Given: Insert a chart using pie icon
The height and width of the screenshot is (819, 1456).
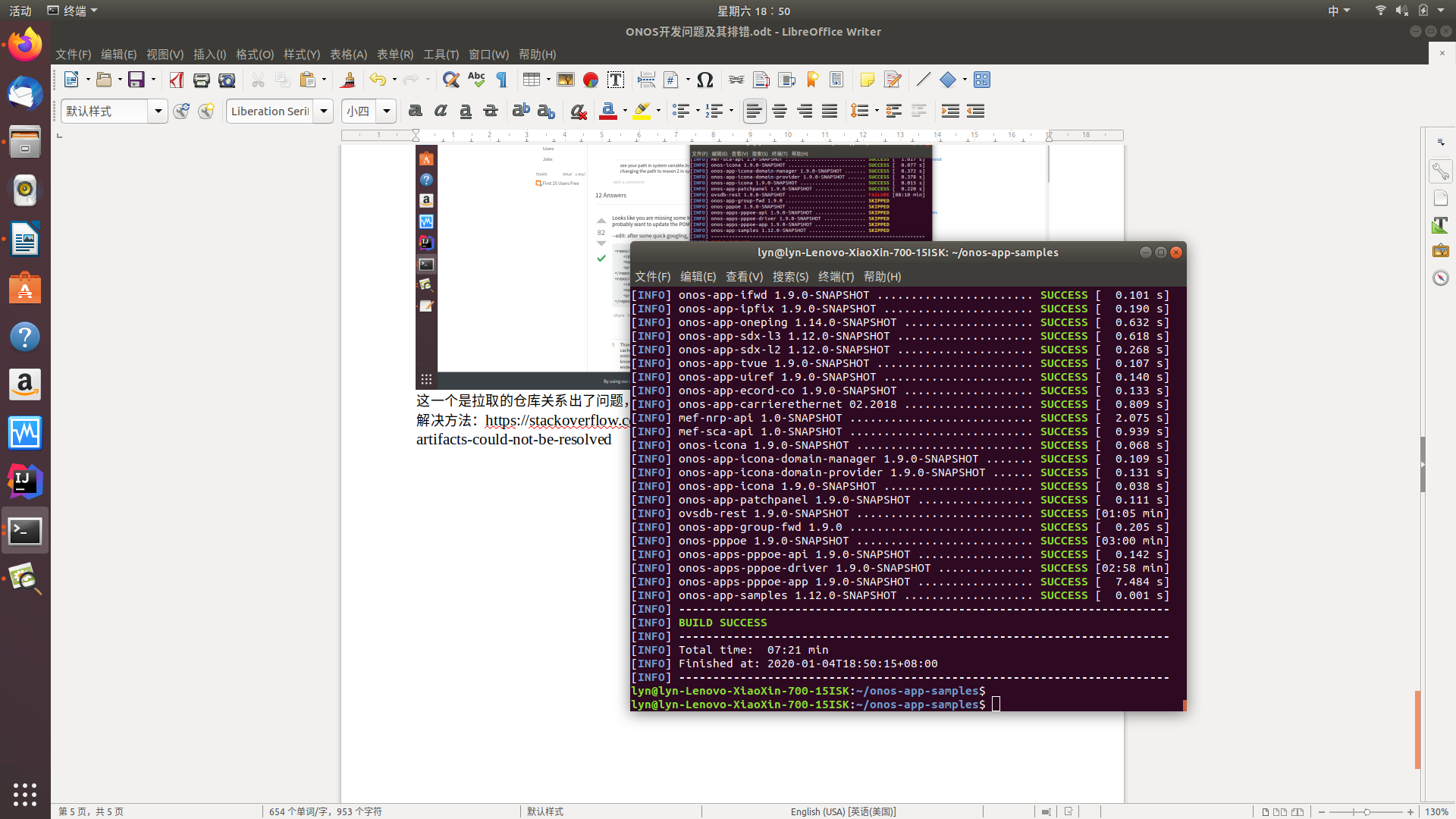Looking at the screenshot, I should coord(591,80).
